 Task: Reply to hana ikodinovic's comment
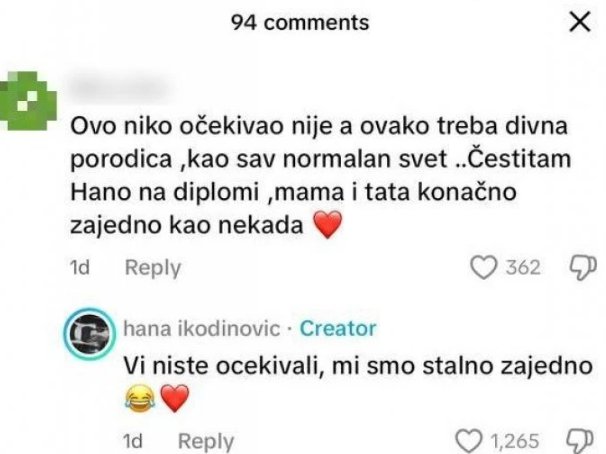pyautogui.click(x=205, y=440)
